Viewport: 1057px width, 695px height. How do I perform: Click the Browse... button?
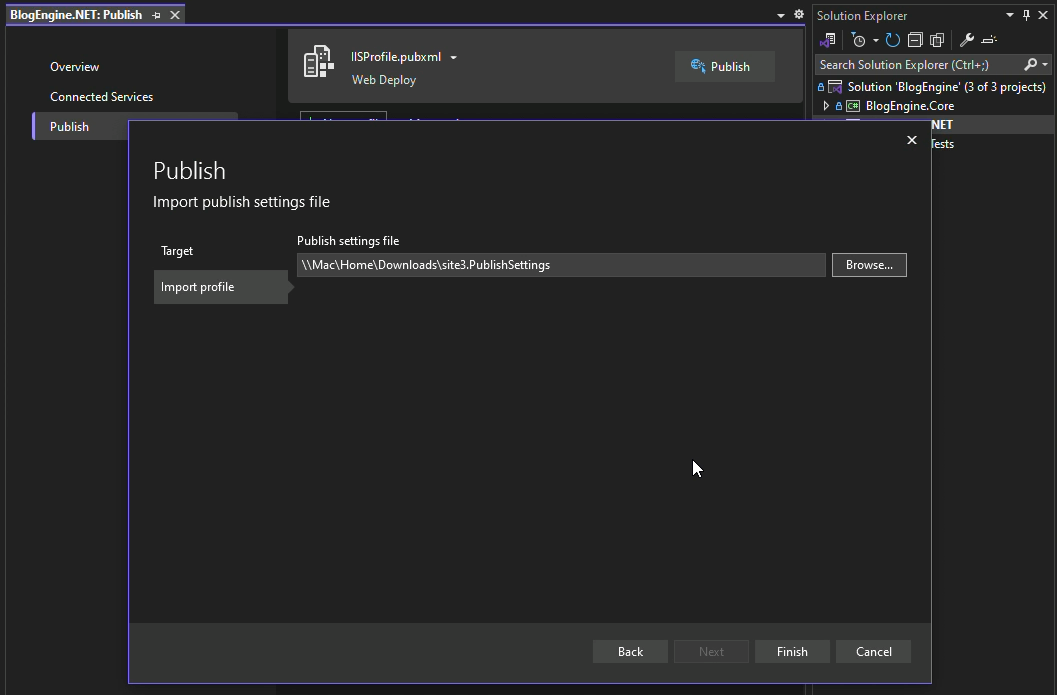tap(869, 265)
